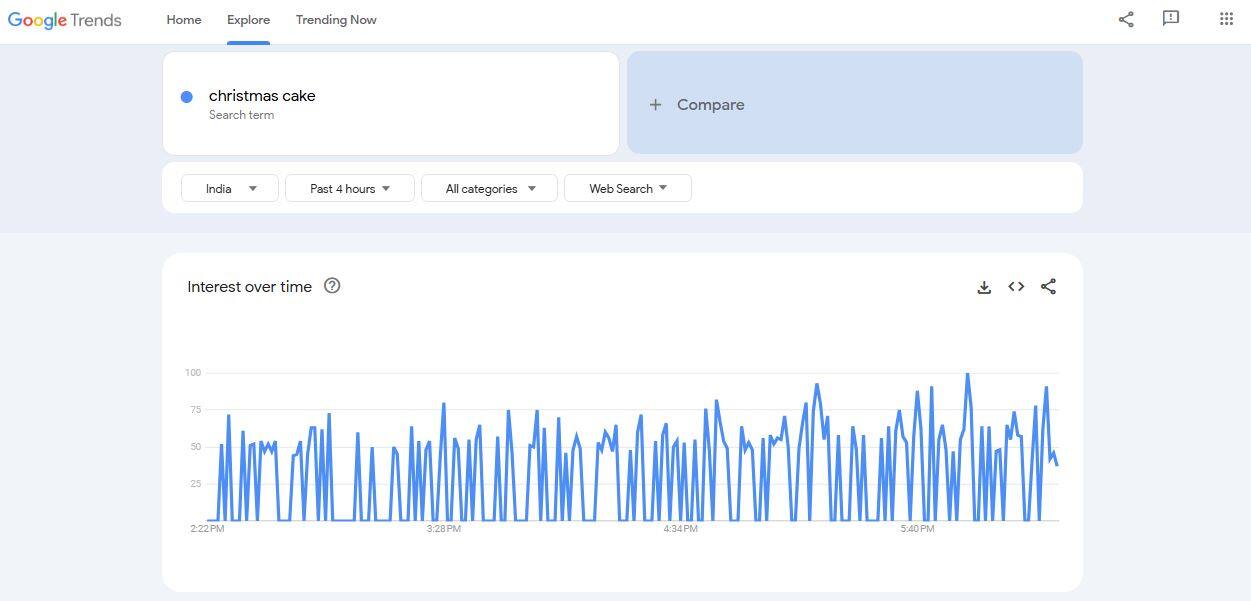Open the send feedback icon
This screenshot has width=1251, height=601.
click(1171, 19)
